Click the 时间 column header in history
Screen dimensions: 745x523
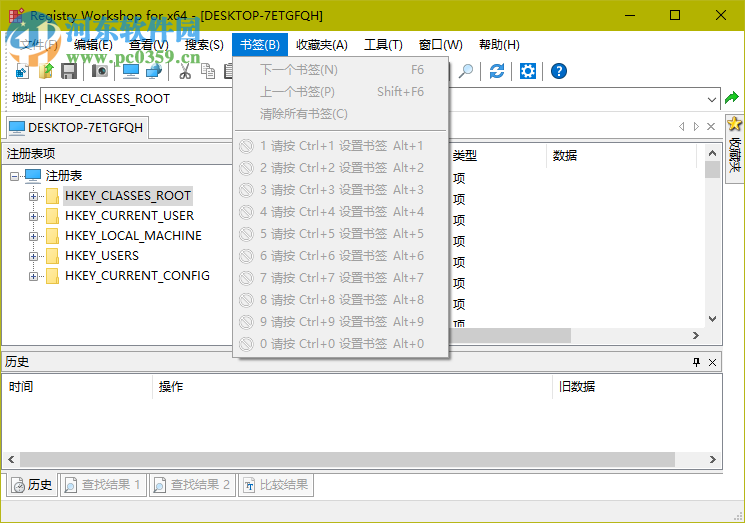pyautogui.click(x=77, y=387)
